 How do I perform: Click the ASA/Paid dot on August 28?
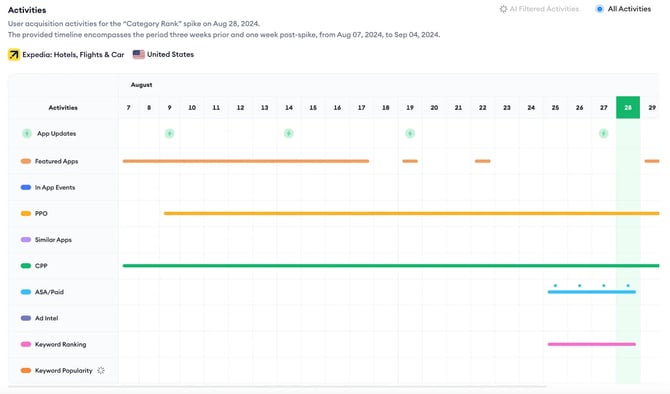(628, 285)
